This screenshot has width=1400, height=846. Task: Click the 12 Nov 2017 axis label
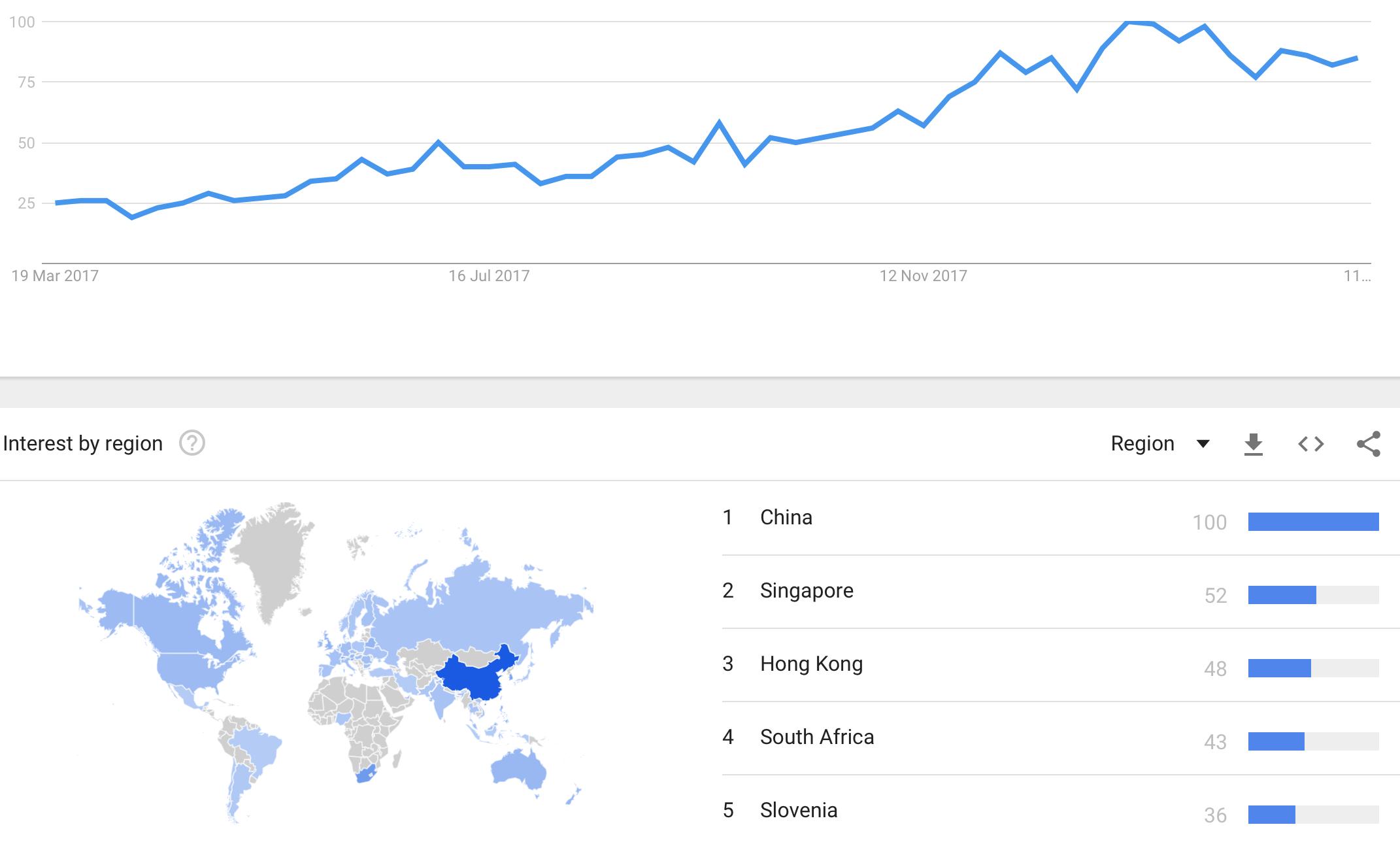pyautogui.click(x=923, y=276)
